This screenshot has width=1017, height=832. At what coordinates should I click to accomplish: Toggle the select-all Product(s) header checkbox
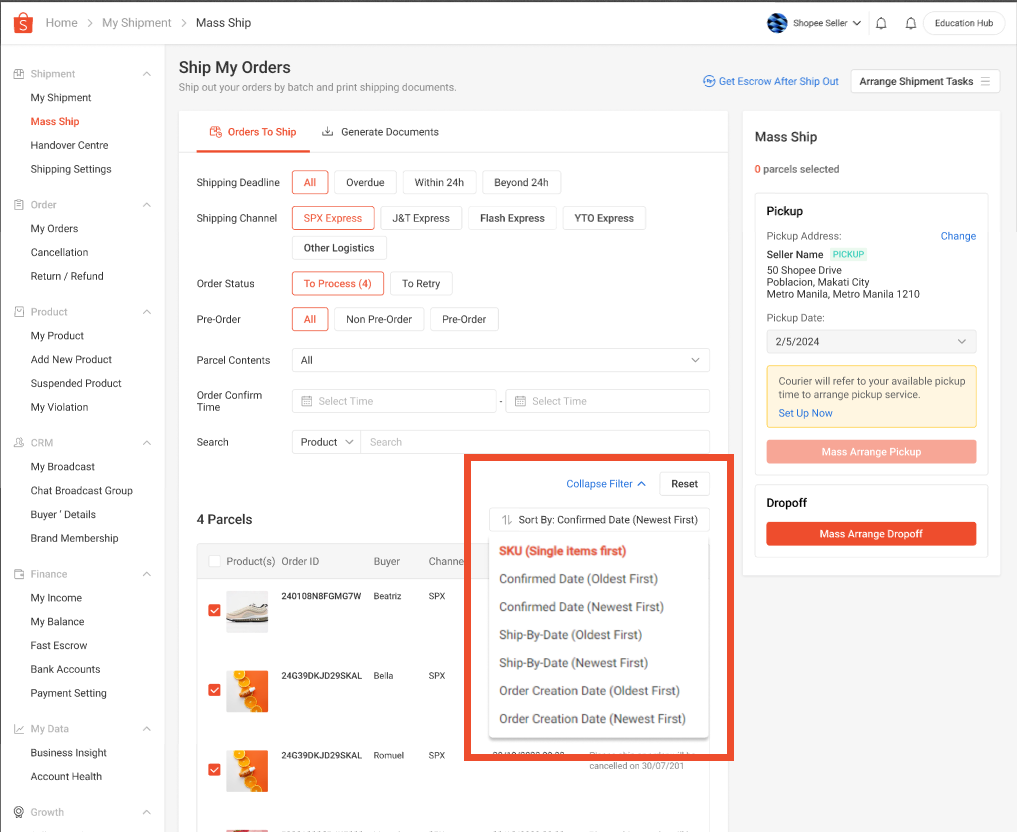[x=214, y=562]
